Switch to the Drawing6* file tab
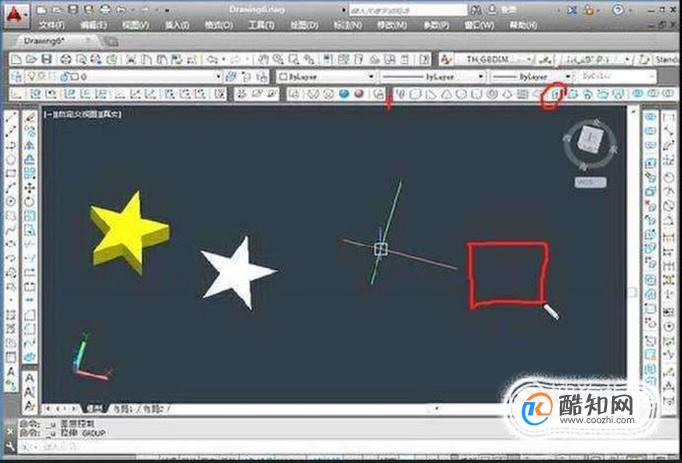 coord(44,41)
